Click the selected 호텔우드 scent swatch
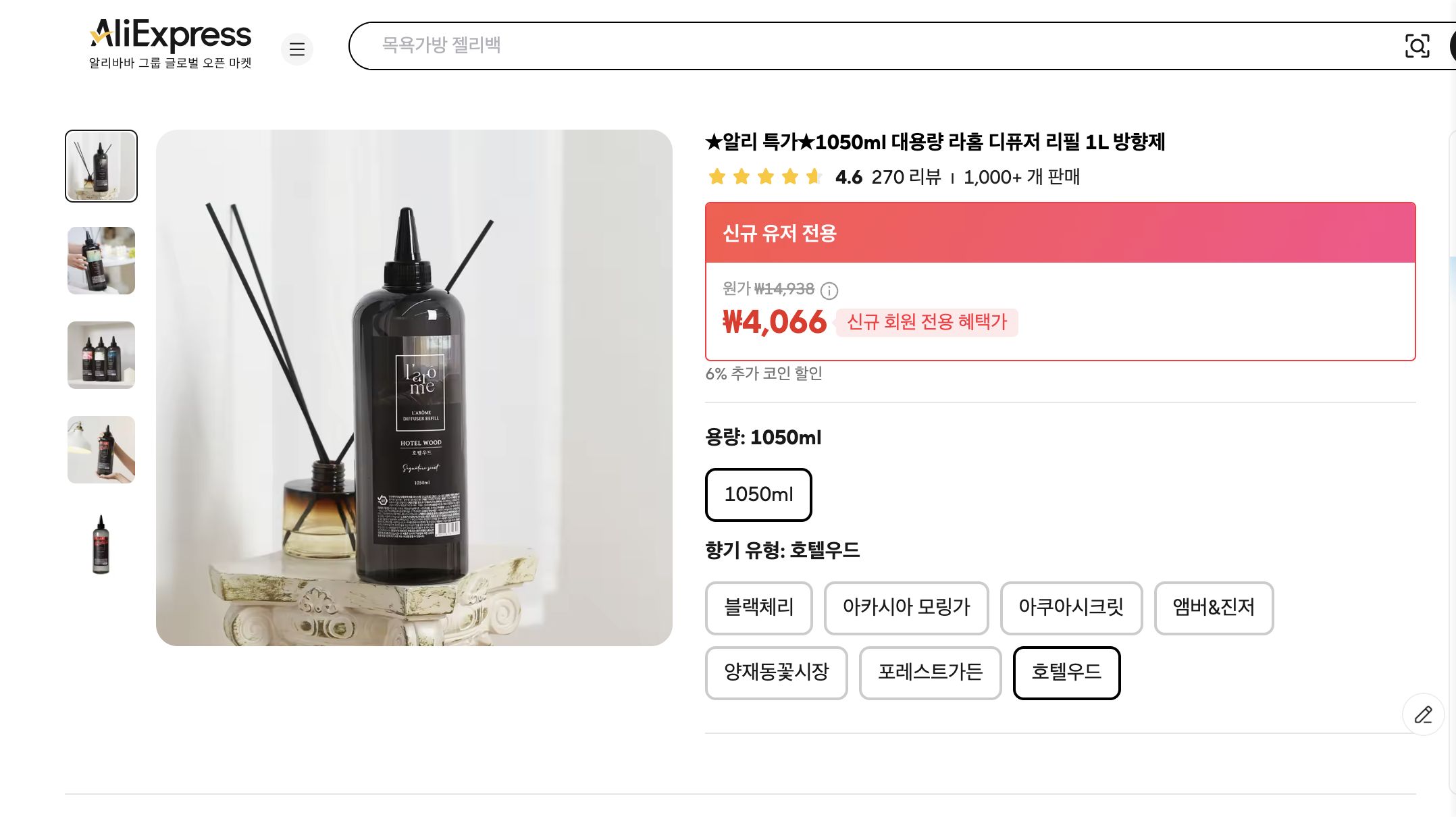The width and height of the screenshot is (1456, 817). (1066, 673)
